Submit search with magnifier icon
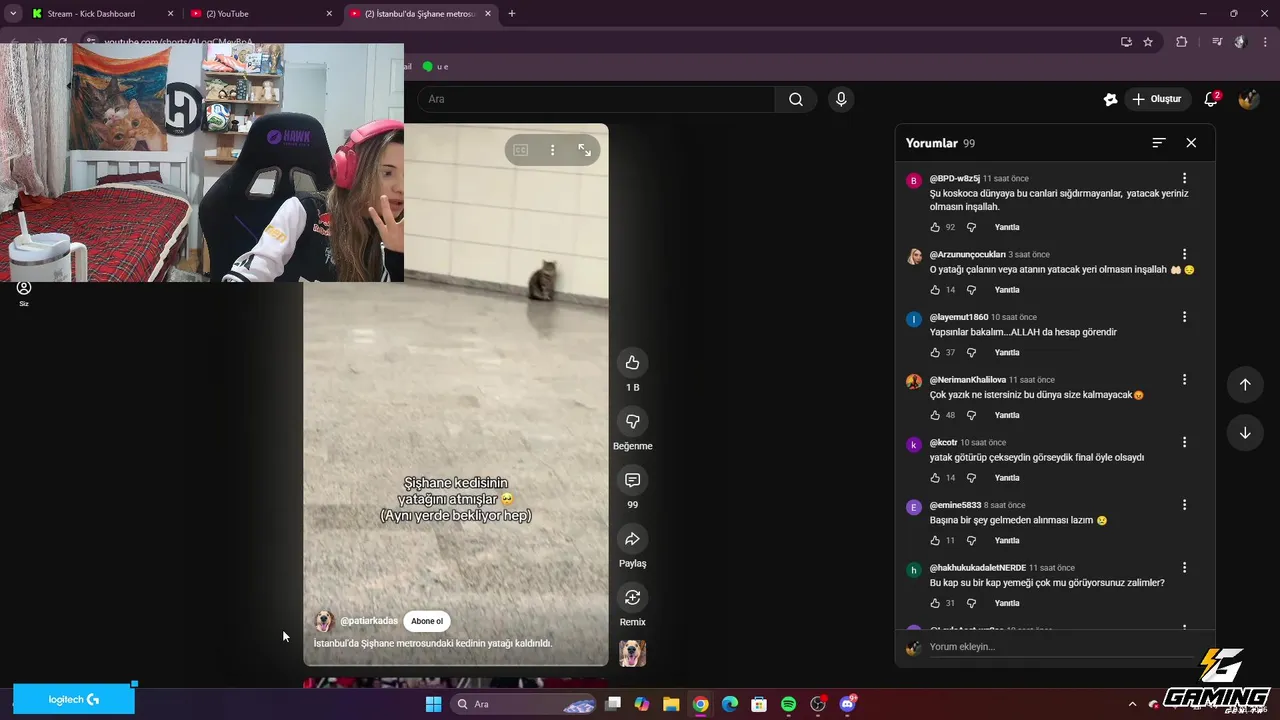 pyautogui.click(x=796, y=99)
